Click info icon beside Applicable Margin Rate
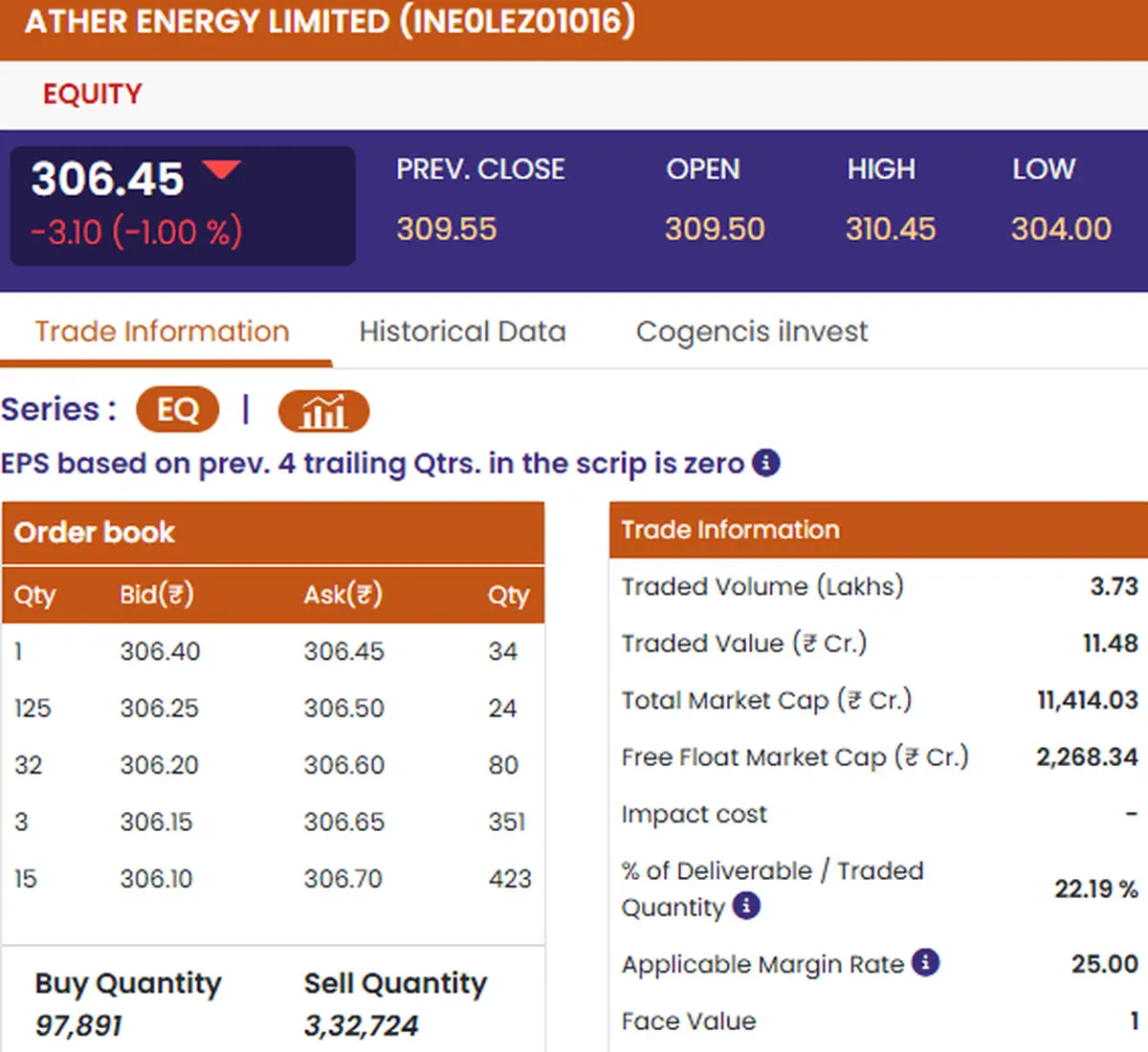Viewport: 1148px width, 1052px height. [x=925, y=962]
